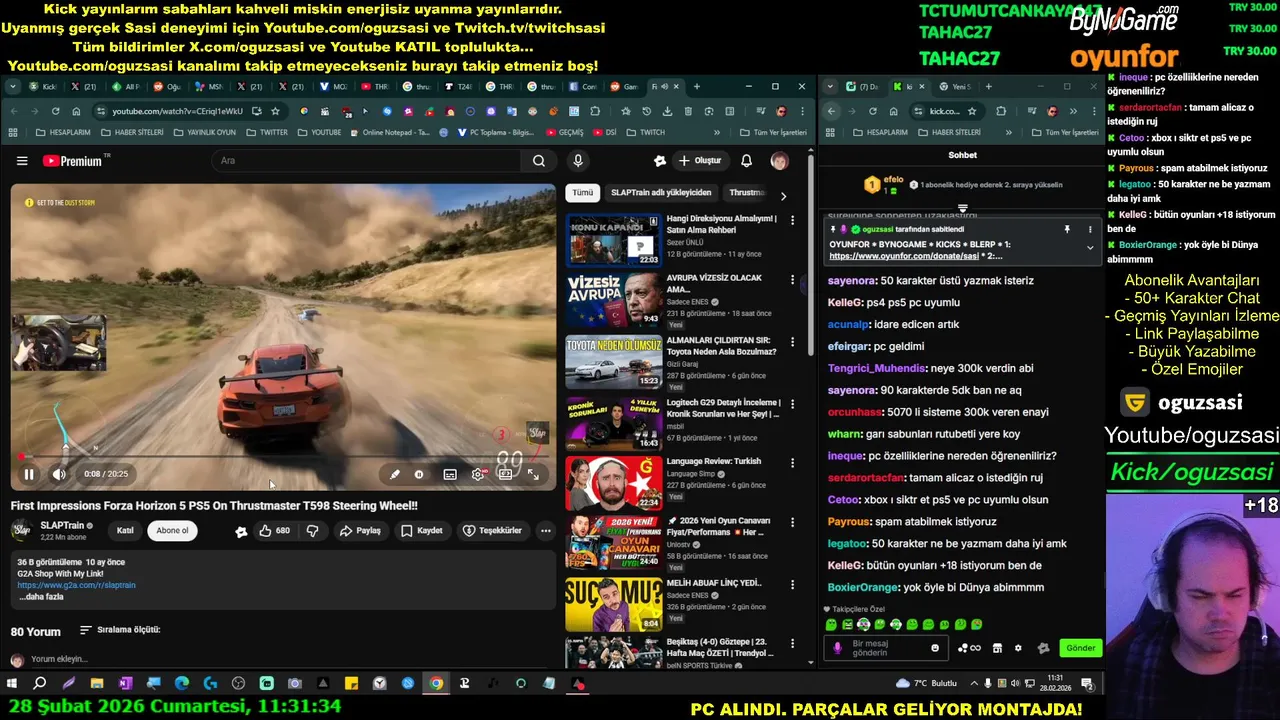Open HABER SİTELERİ bookmark folder in YouTube window
The image size is (1280, 720).
pos(133,132)
